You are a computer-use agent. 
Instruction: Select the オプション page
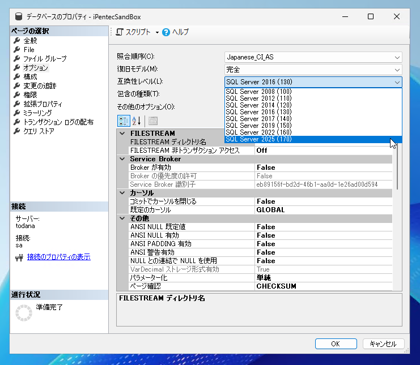[x=36, y=68]
